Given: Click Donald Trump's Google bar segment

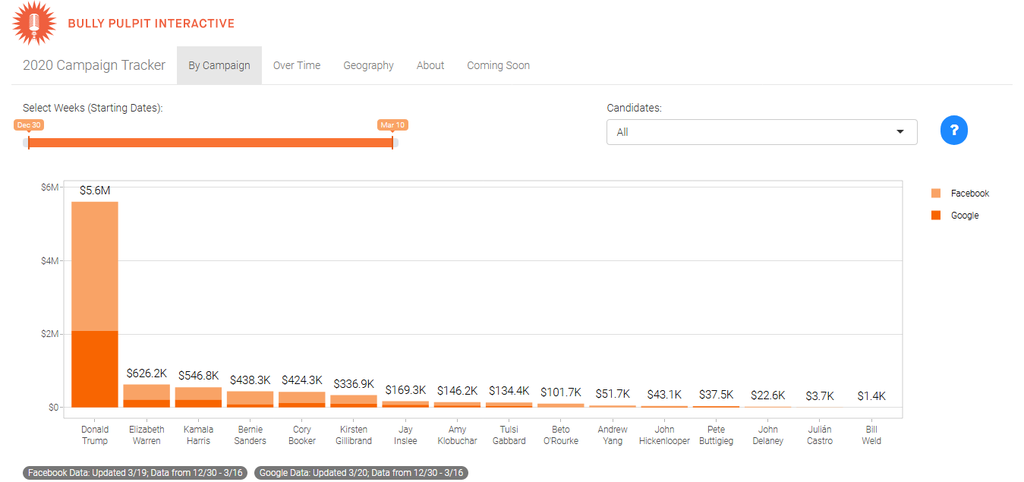Looking at the screenshot, I should pos(94,368).
